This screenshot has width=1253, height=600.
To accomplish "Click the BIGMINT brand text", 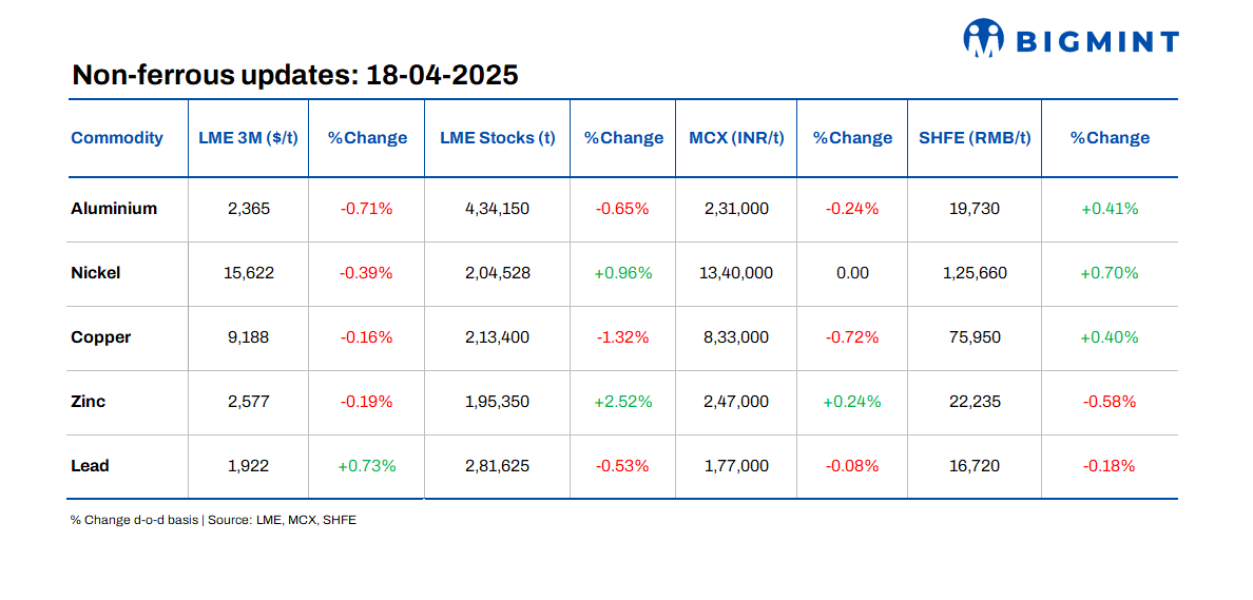I will point(1097,41).
